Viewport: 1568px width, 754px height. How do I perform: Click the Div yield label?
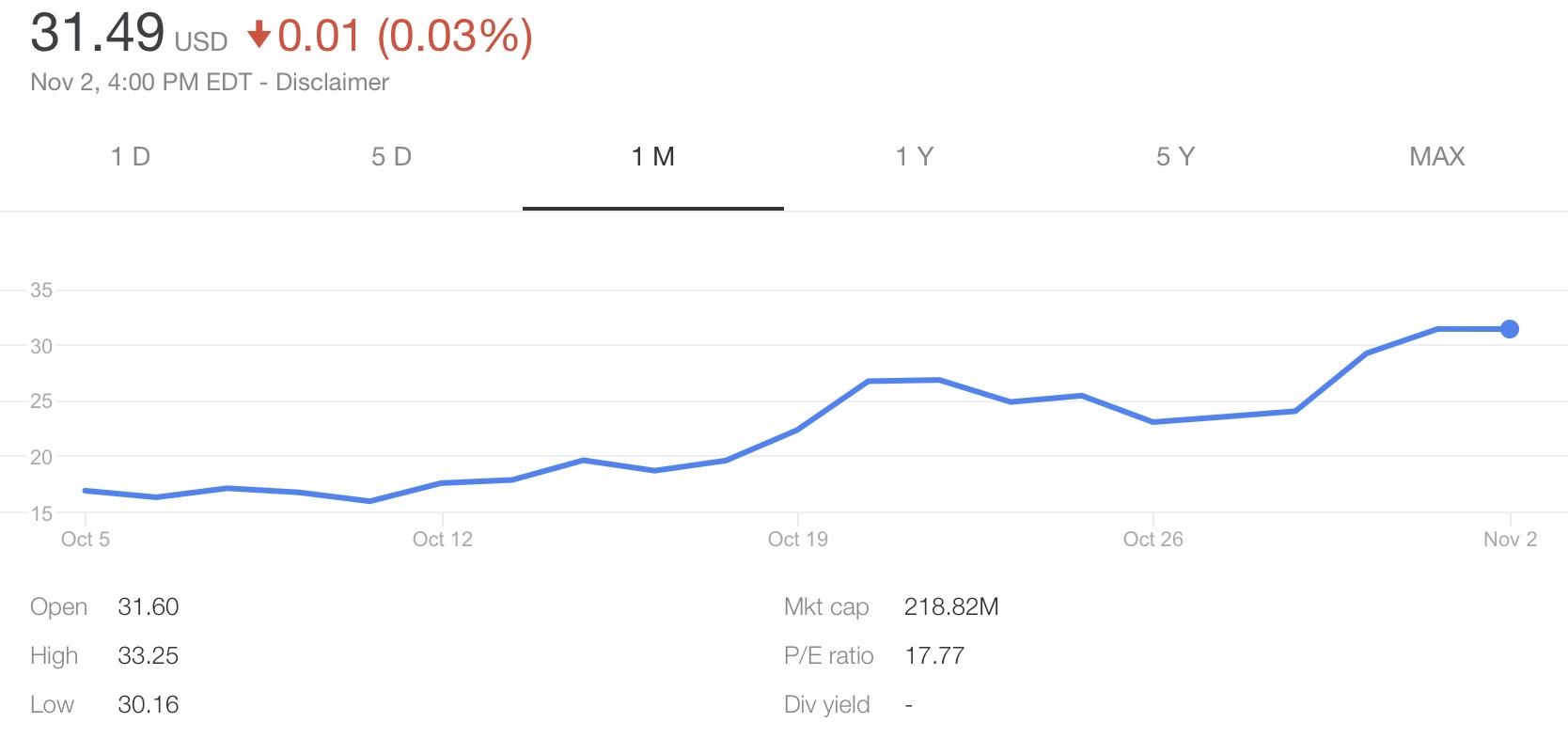tap(827, 705)
